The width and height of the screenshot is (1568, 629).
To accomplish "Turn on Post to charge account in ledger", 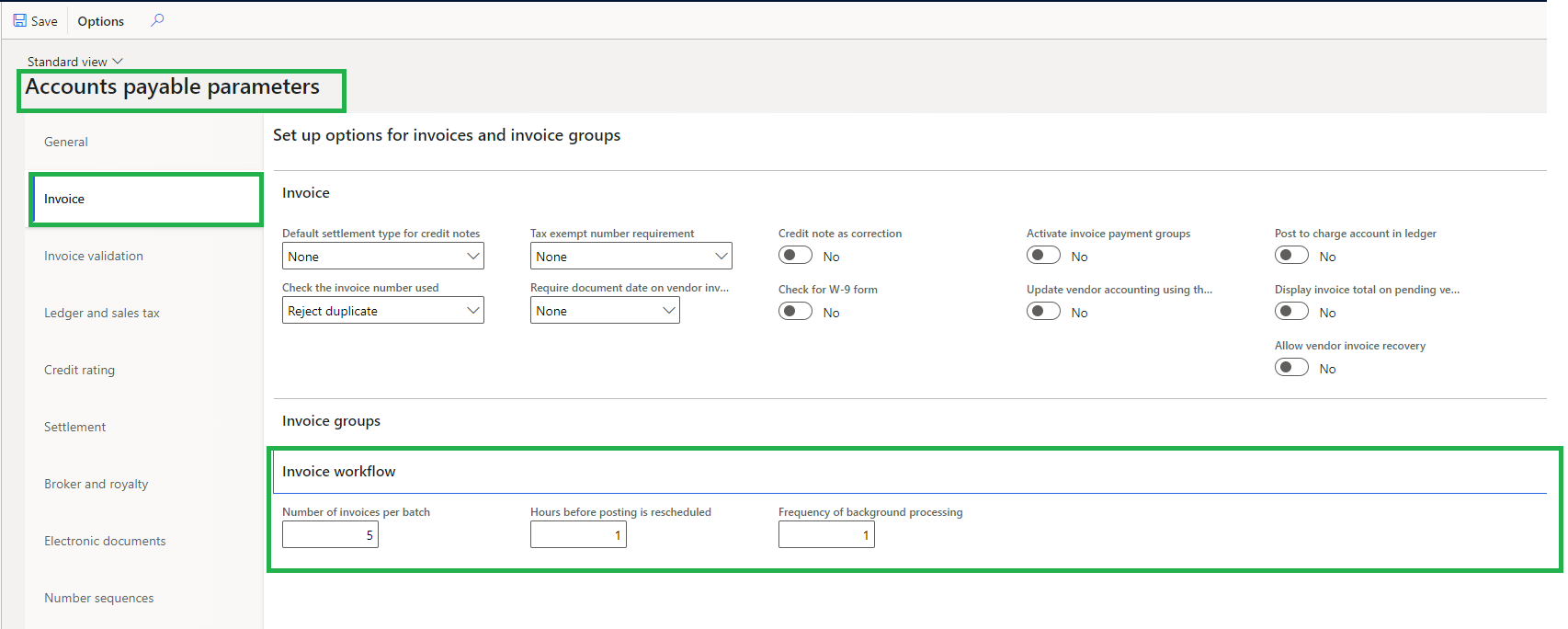I will click(x=1291, y=256).
